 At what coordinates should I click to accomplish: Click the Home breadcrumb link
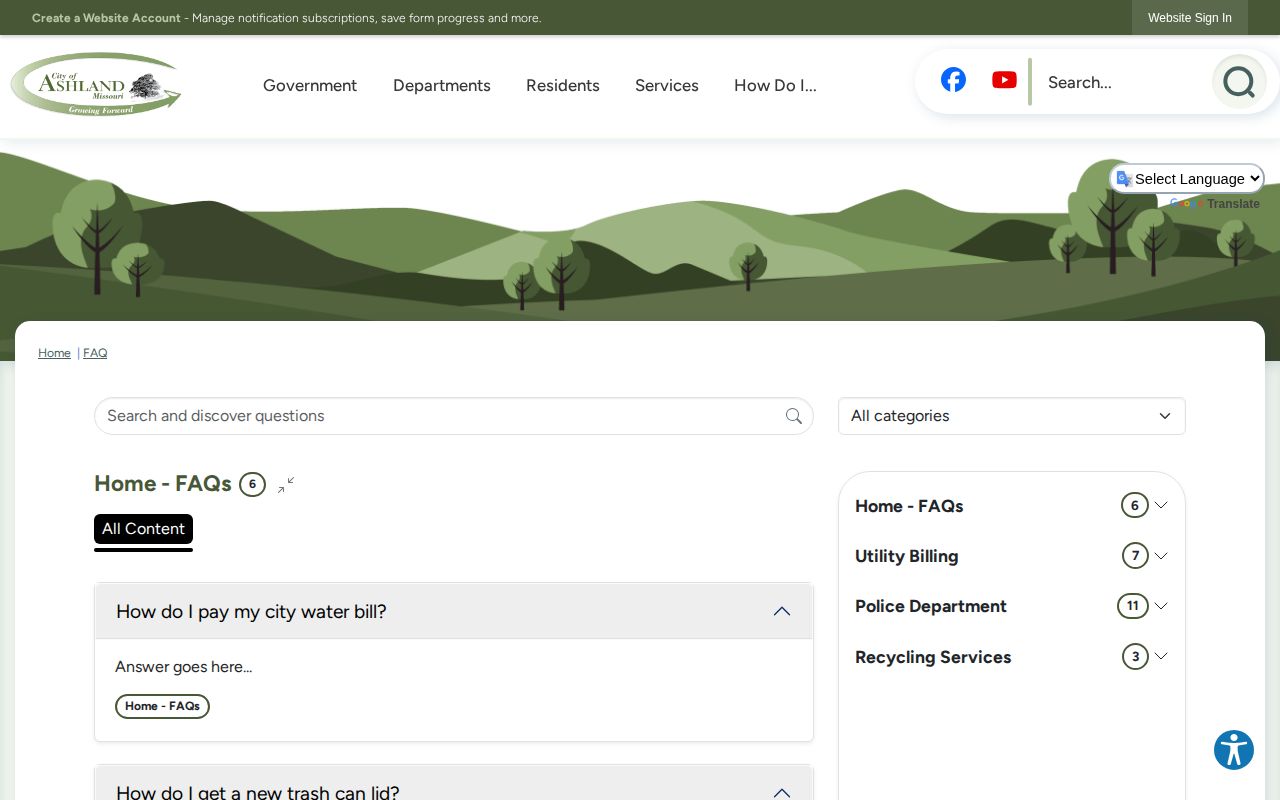(x=54, y=353)
